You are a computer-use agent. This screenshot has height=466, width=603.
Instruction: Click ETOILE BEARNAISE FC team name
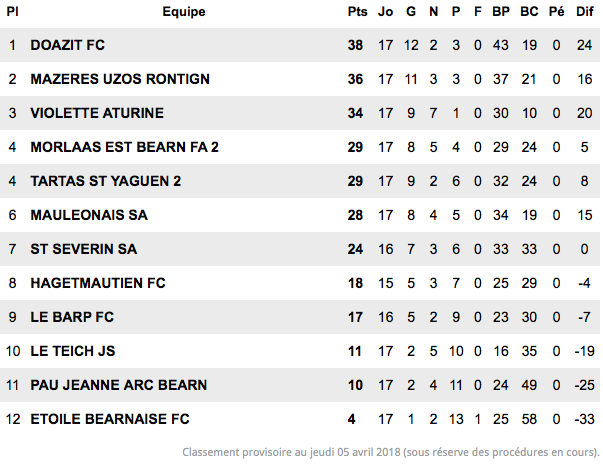pos(110,419)
